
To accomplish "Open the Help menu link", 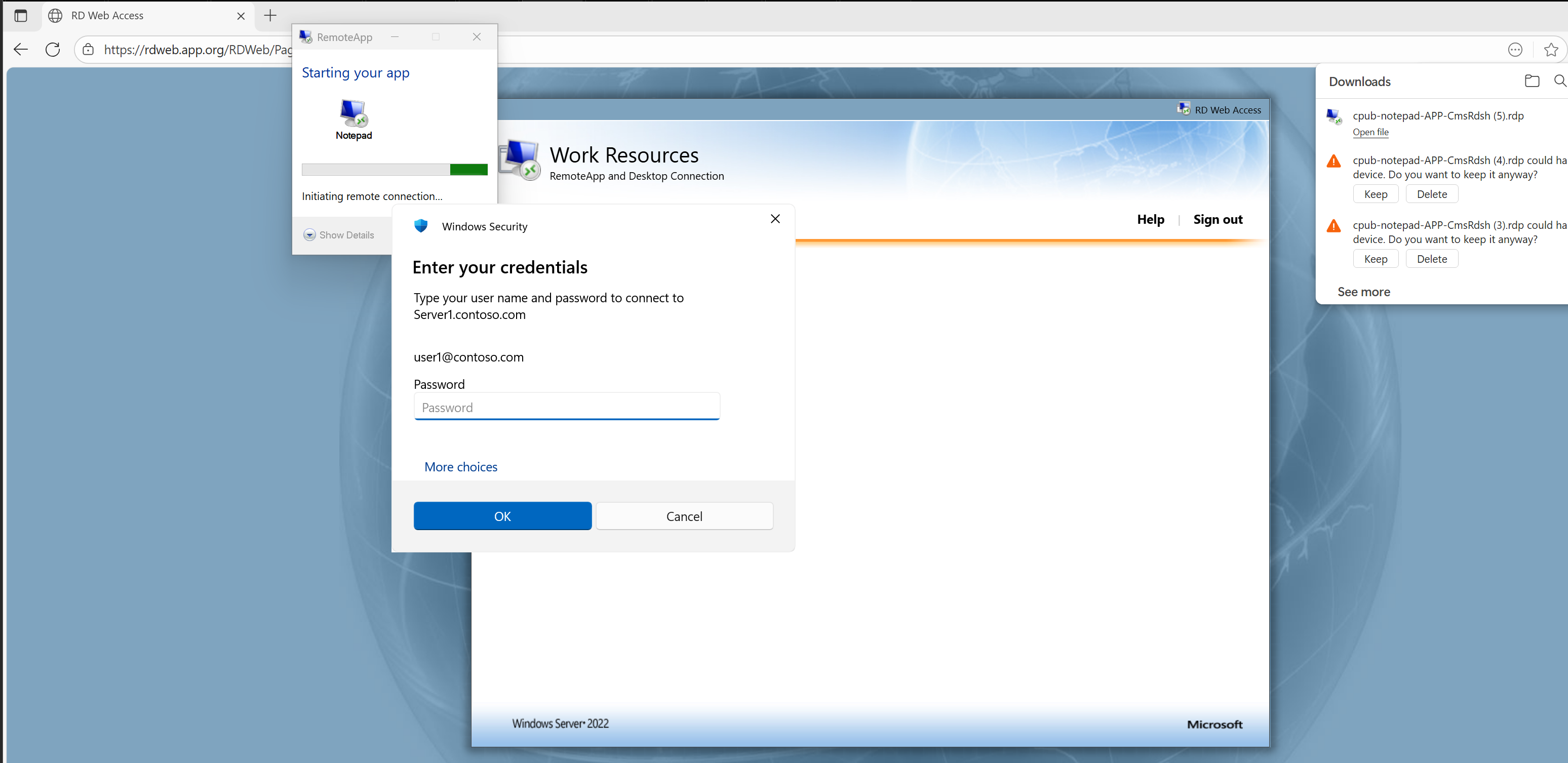I will coord(1151,219).
